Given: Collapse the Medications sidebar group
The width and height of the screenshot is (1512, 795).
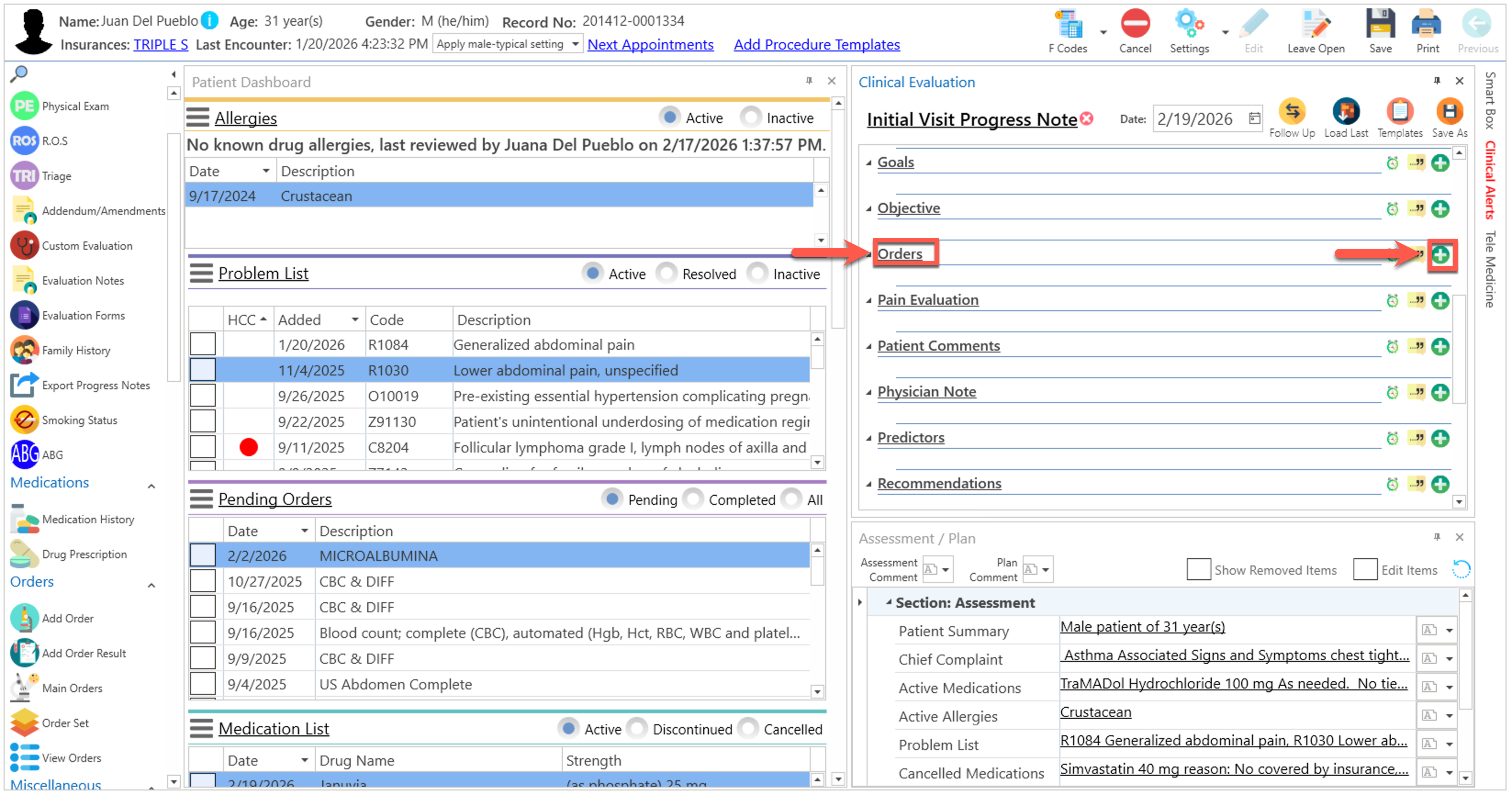Looking at the screenshot, I should click(151, 486).
